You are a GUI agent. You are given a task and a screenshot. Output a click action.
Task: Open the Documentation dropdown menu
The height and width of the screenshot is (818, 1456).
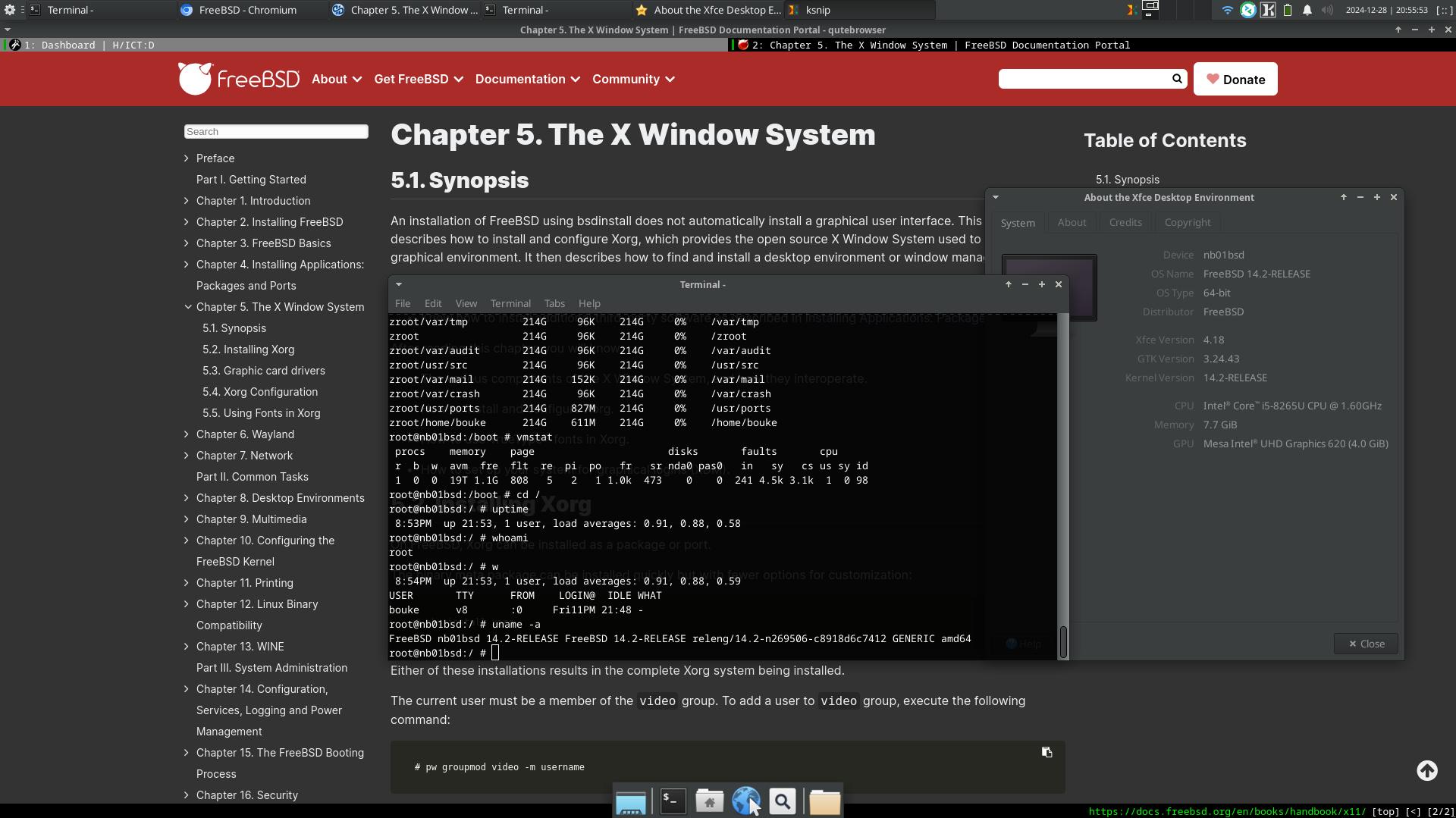point(528,79)
